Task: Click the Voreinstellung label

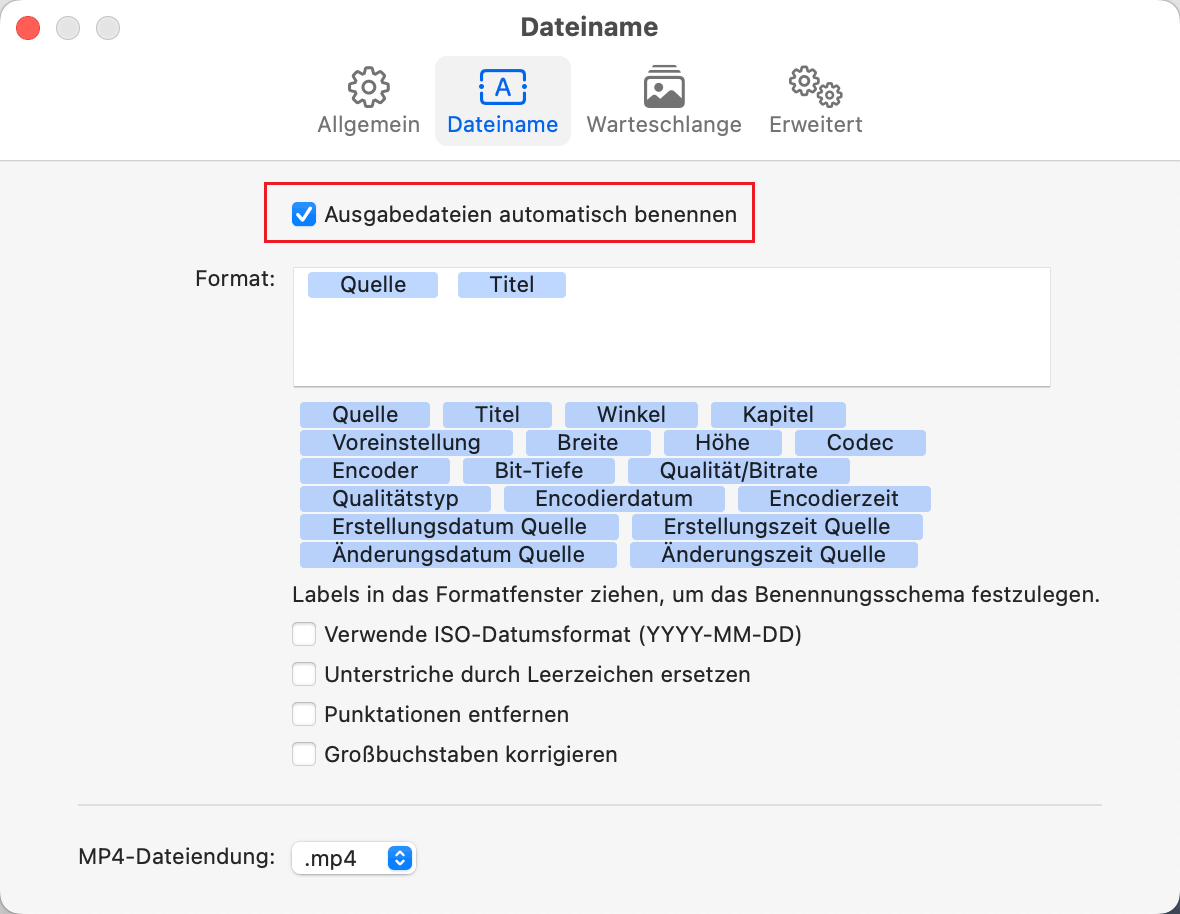Action: (406, 442)
